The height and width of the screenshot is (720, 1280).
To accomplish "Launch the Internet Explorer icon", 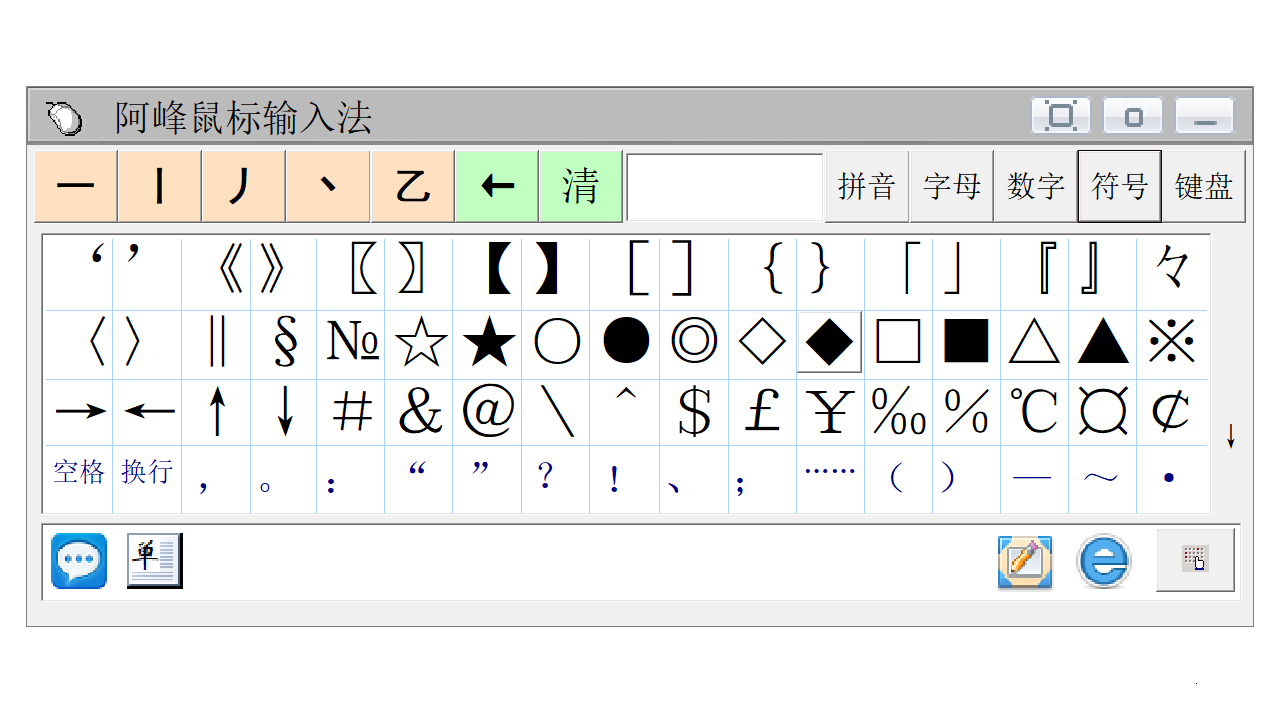I will tap(1103, 562).
